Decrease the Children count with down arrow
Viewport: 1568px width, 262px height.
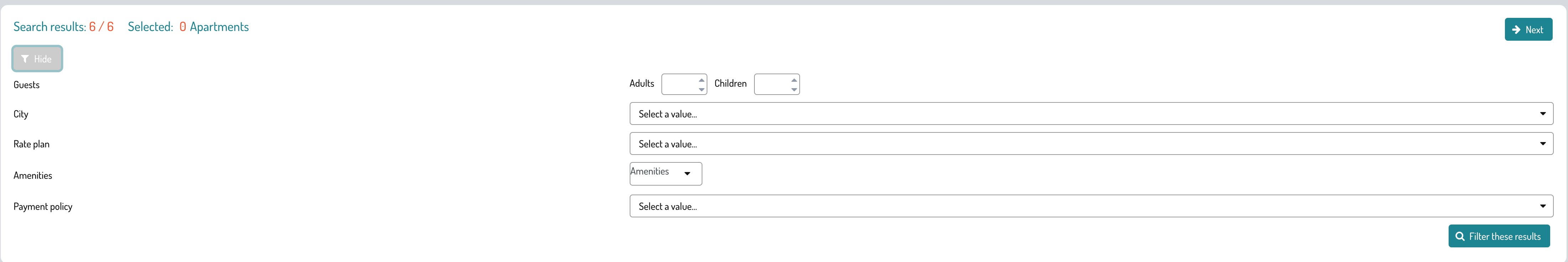[x=794, y=90]
